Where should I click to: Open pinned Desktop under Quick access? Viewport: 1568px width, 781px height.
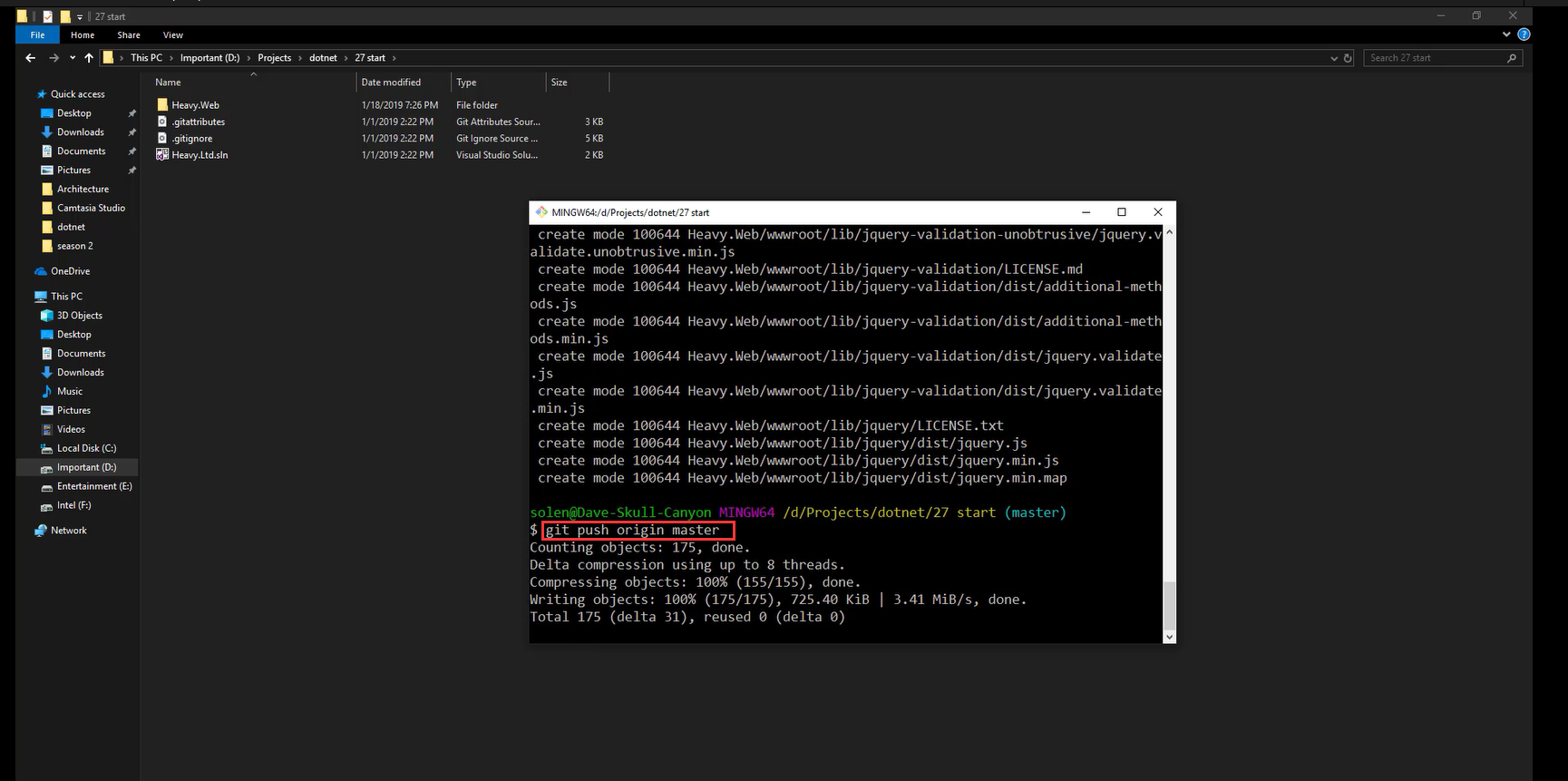coord(74,113)
